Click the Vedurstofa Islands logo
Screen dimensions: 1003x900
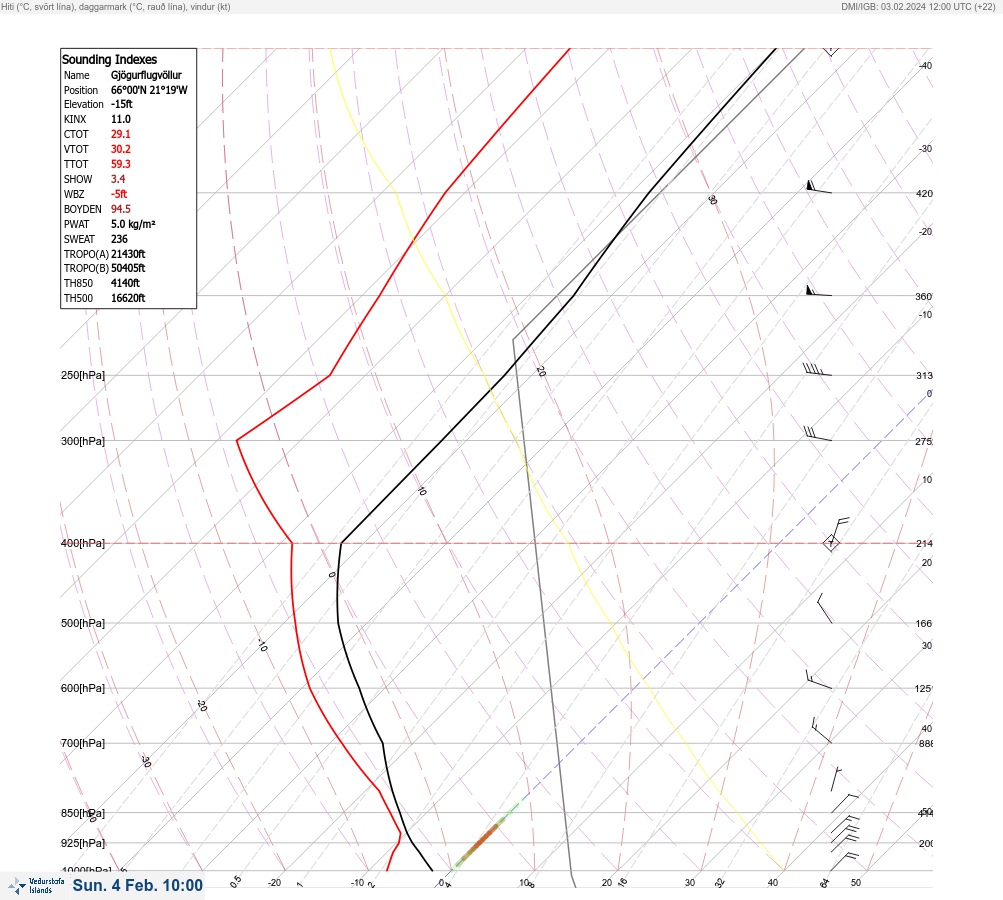coord(36,886)
